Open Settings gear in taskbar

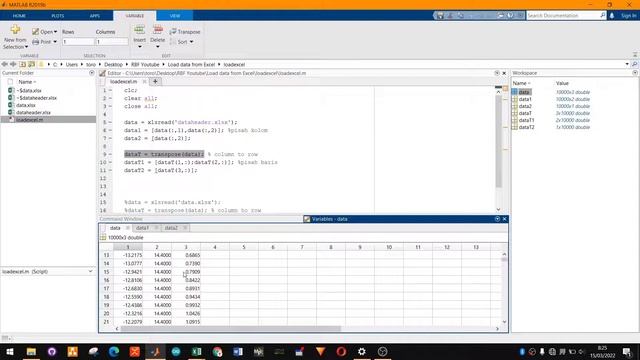362,351
